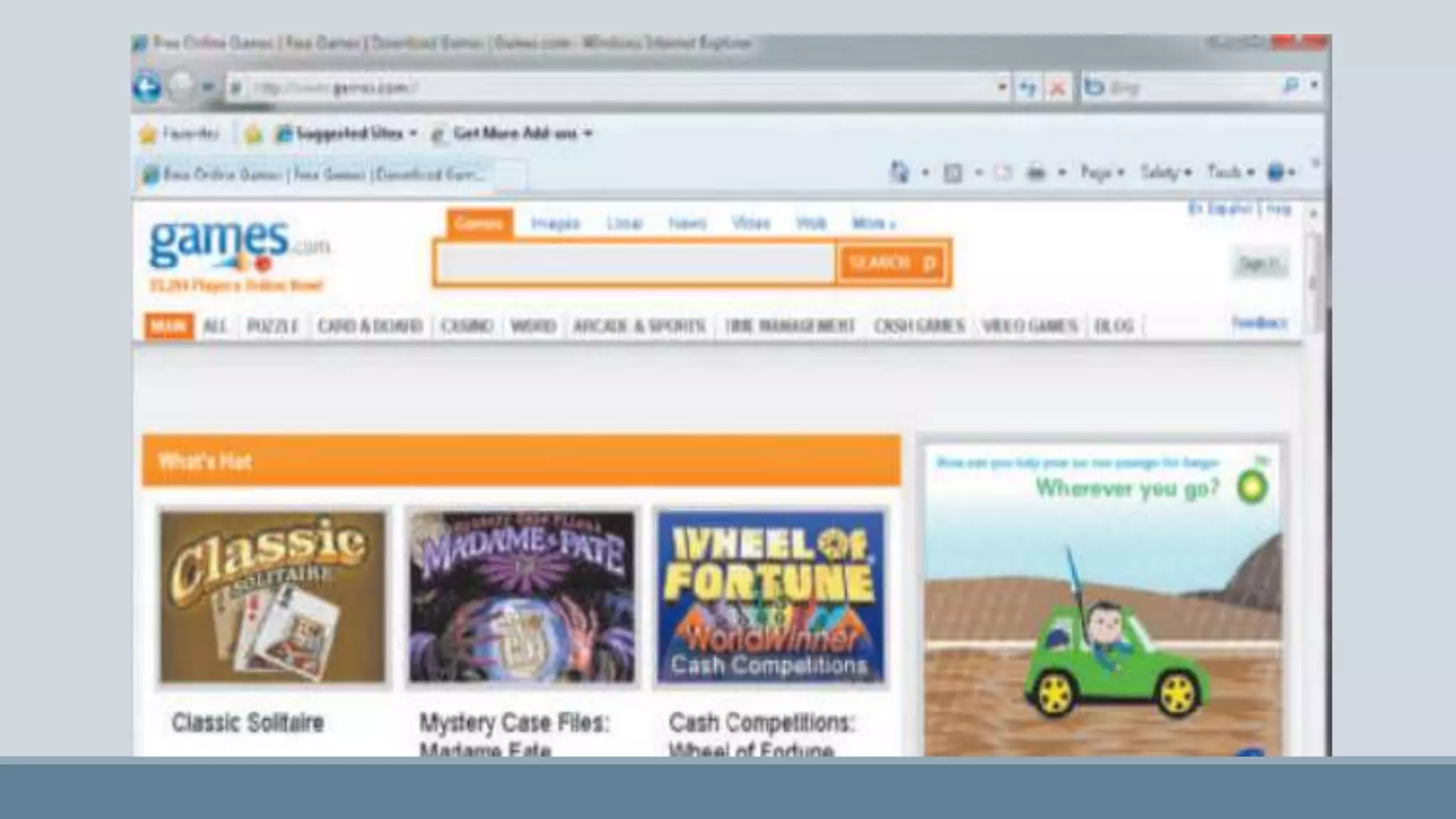Click inside the games.com search field
The height and width of the screenshot is (819, 1456).
[634, 264]
